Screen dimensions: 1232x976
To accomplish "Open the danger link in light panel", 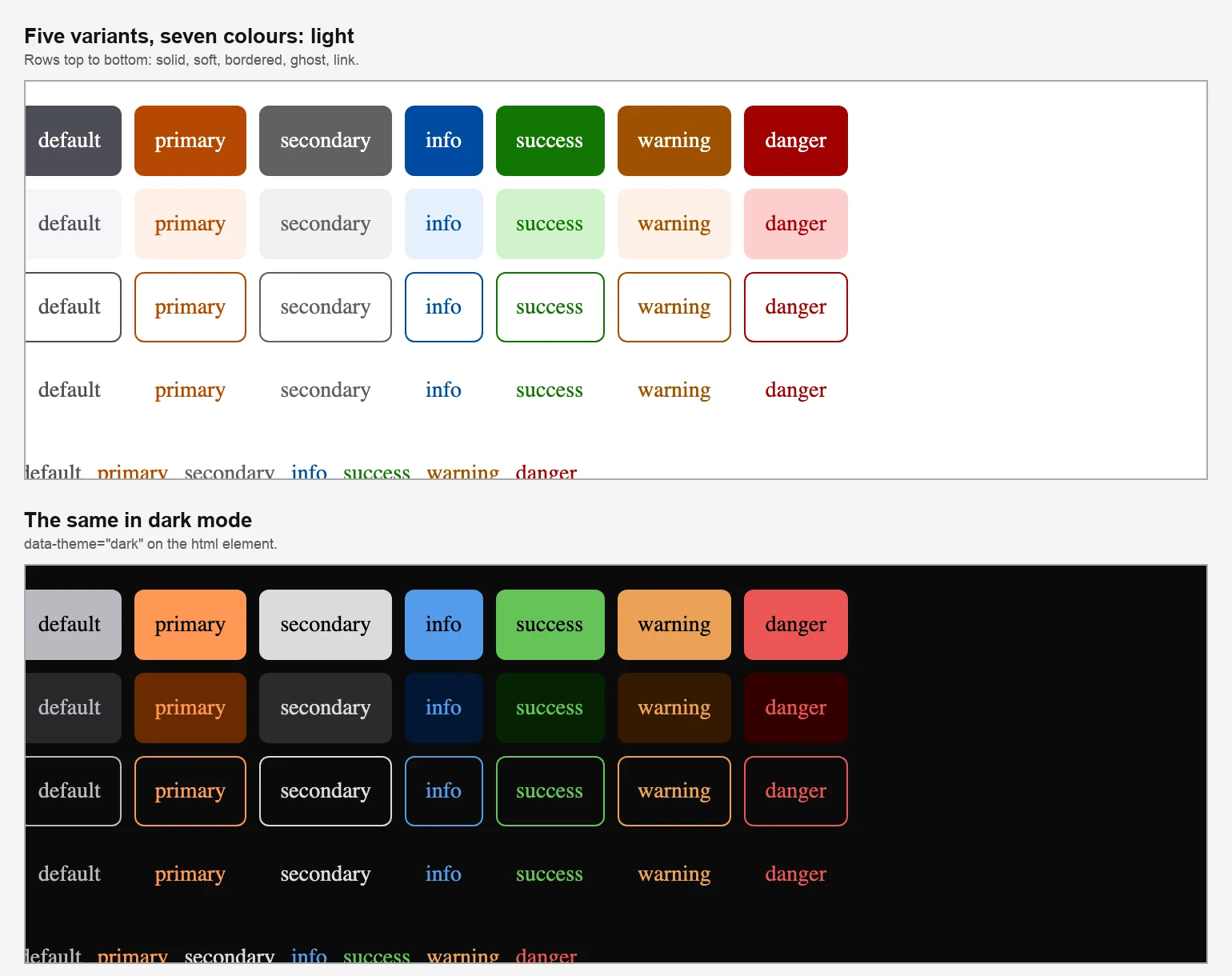I will click(546, 471).
